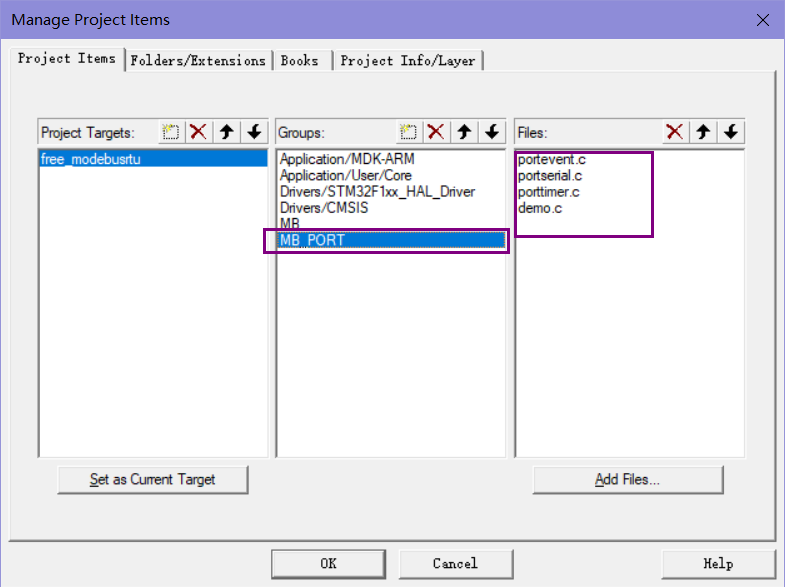Move the selected group down
The image size is (785, 587).
[x=492, y=132]
